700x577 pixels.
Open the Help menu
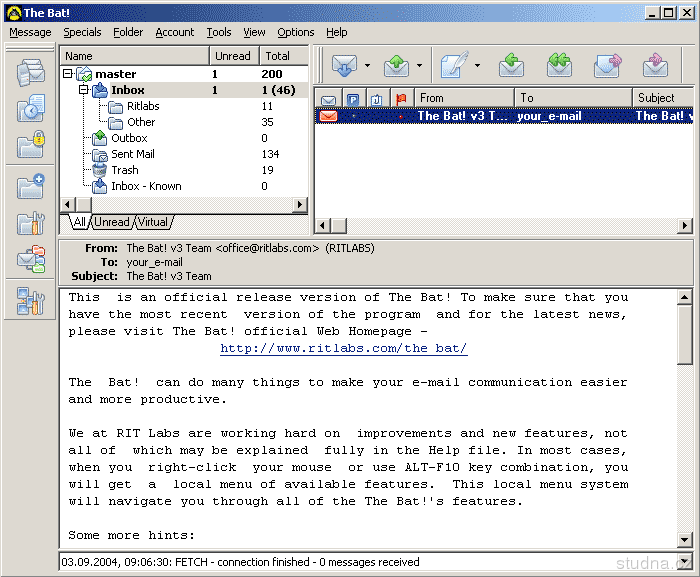coord(337,32)
